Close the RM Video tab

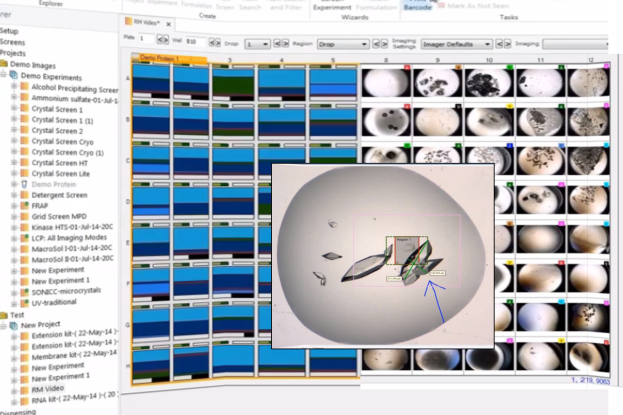click(x=168, y=24)
